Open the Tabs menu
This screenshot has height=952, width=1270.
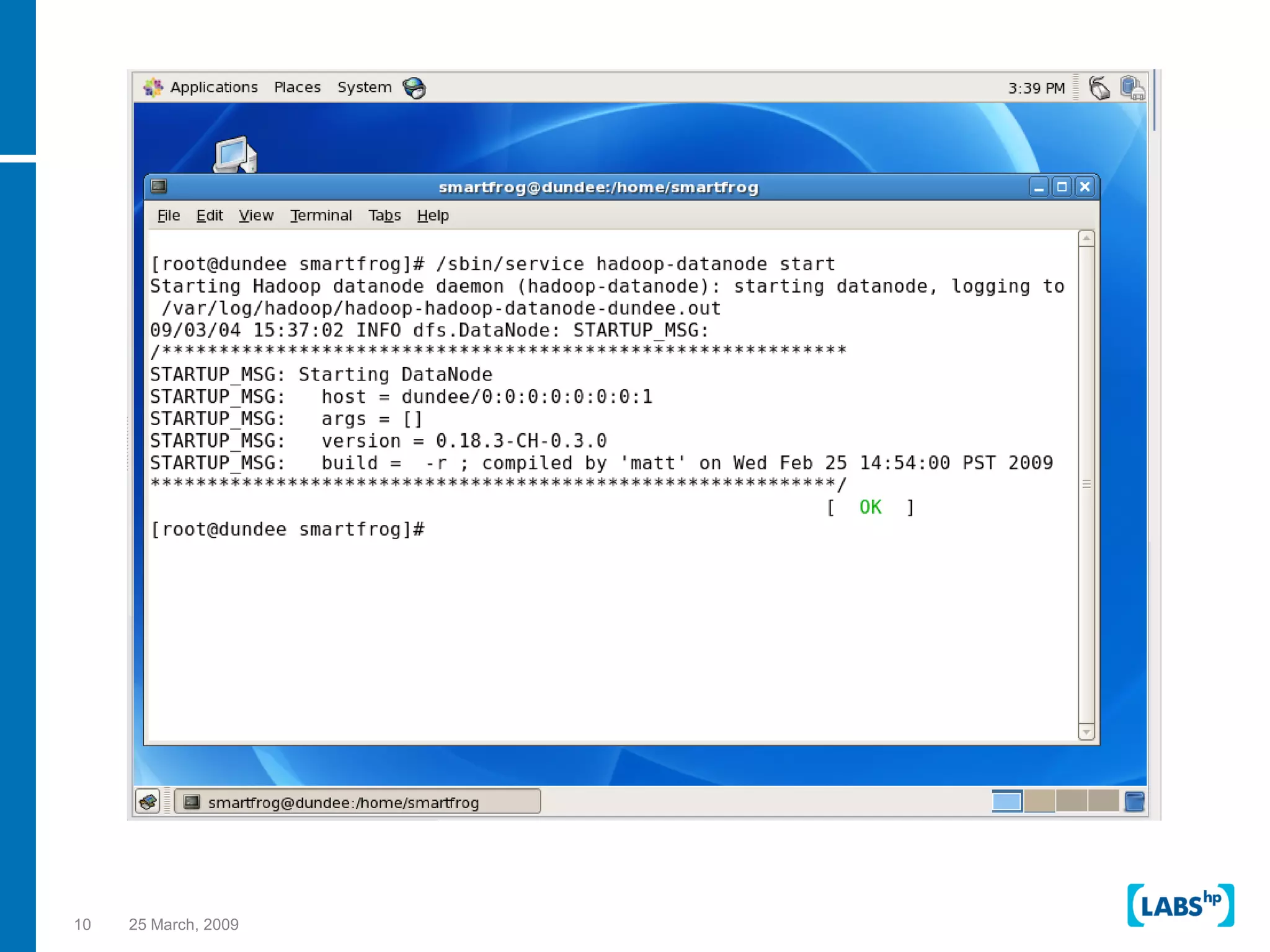point(384,215)
